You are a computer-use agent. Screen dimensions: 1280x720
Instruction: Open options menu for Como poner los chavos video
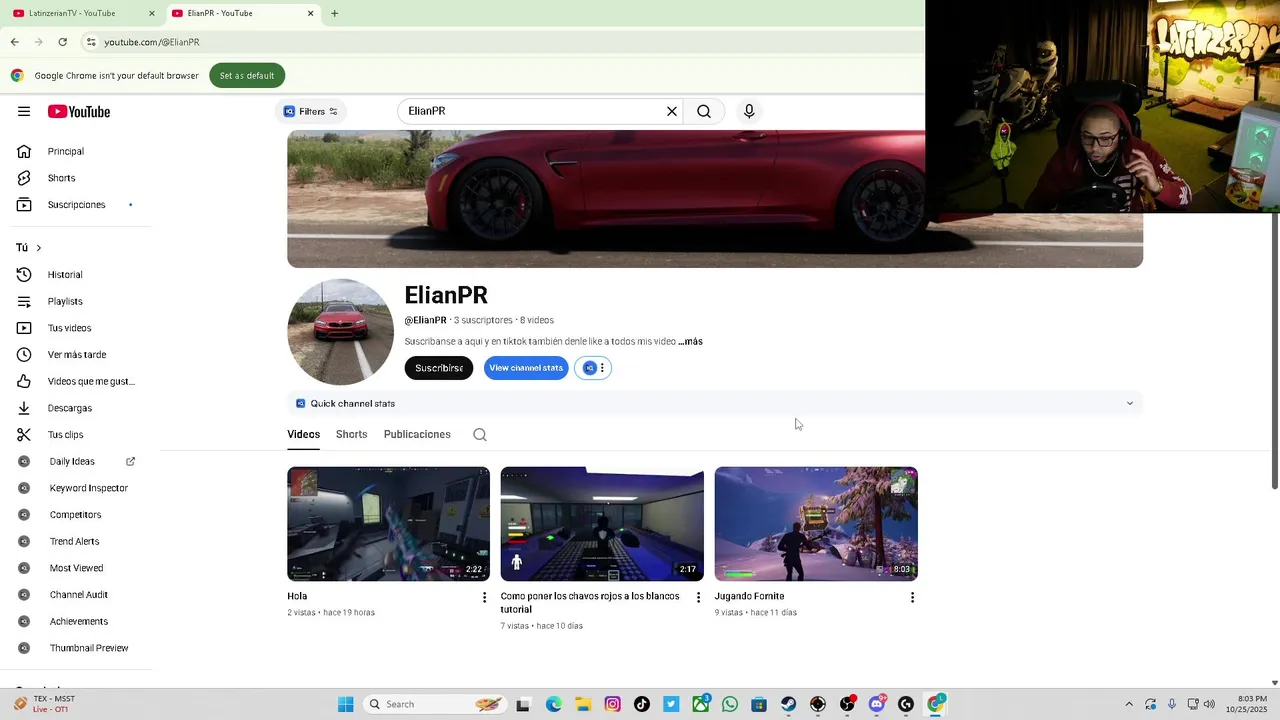click(699, 597)
